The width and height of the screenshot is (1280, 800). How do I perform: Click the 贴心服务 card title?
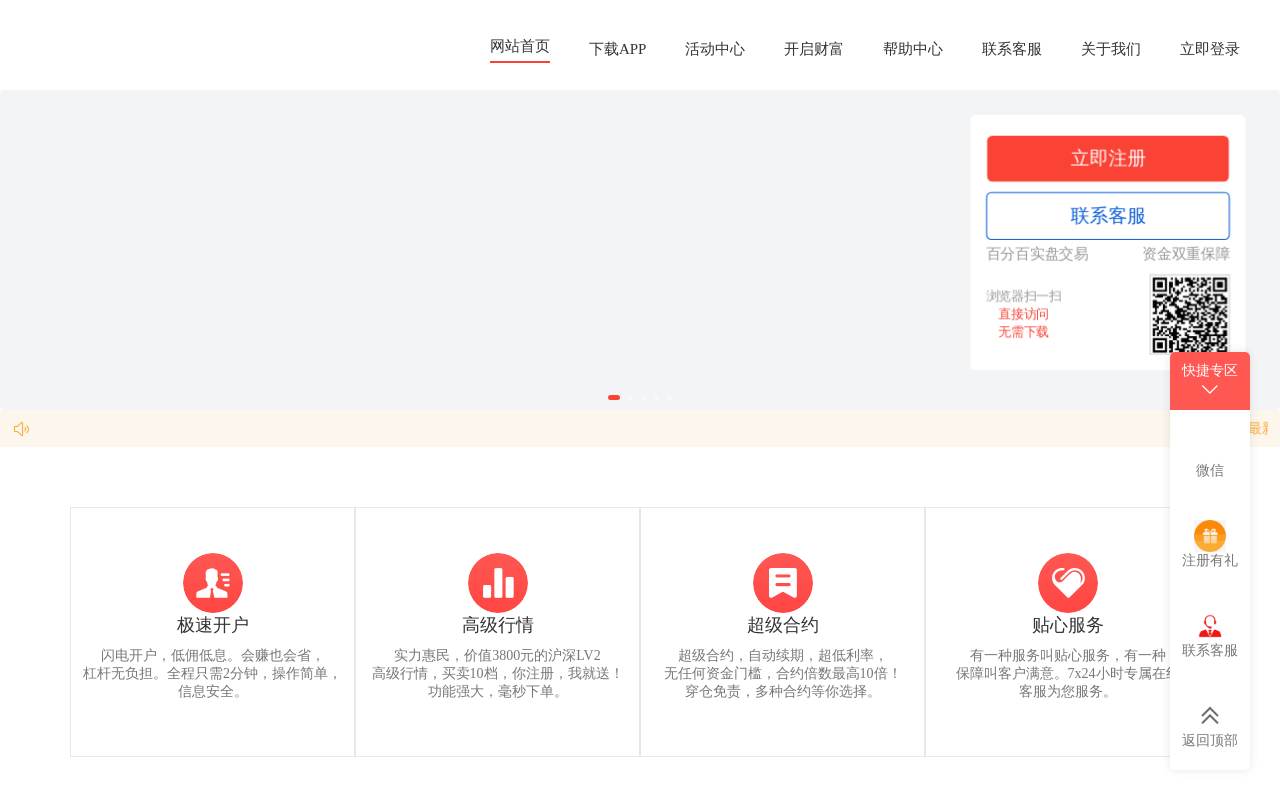click(x=1068, y=625)
